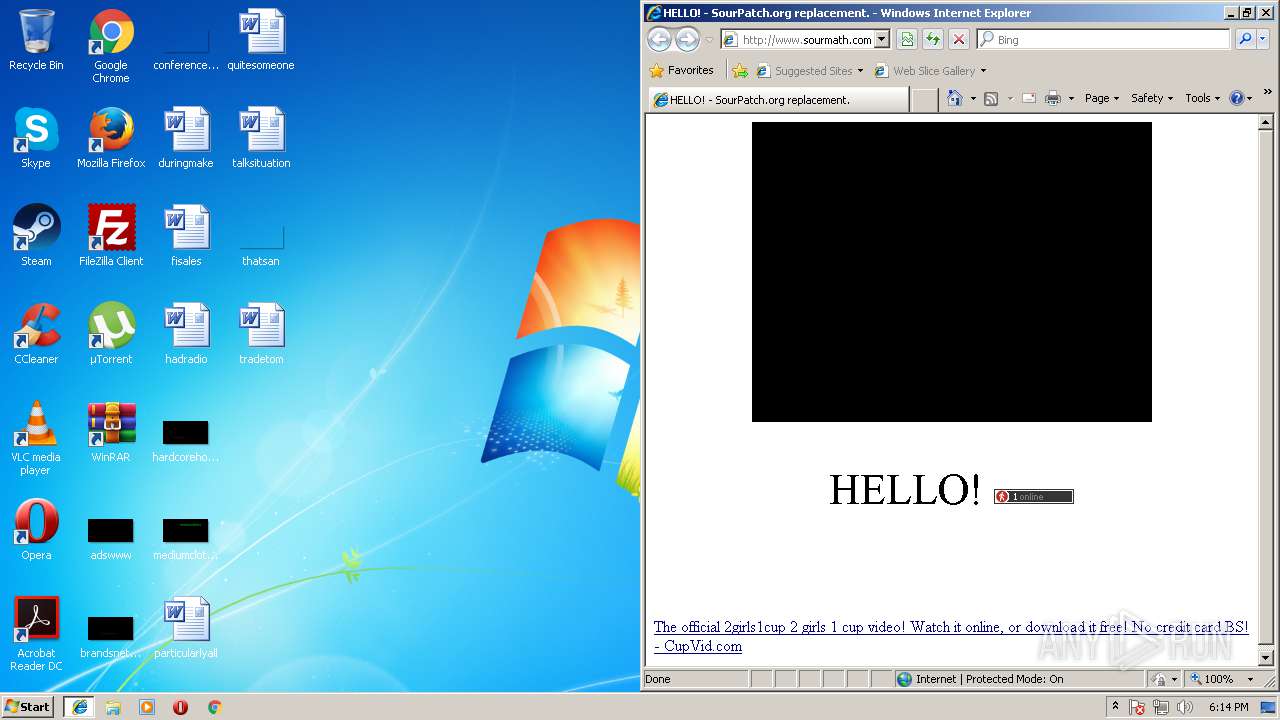Screen dimensions: 1280x720
Task: Open the Favorites center button
Action: coord(681,71)
